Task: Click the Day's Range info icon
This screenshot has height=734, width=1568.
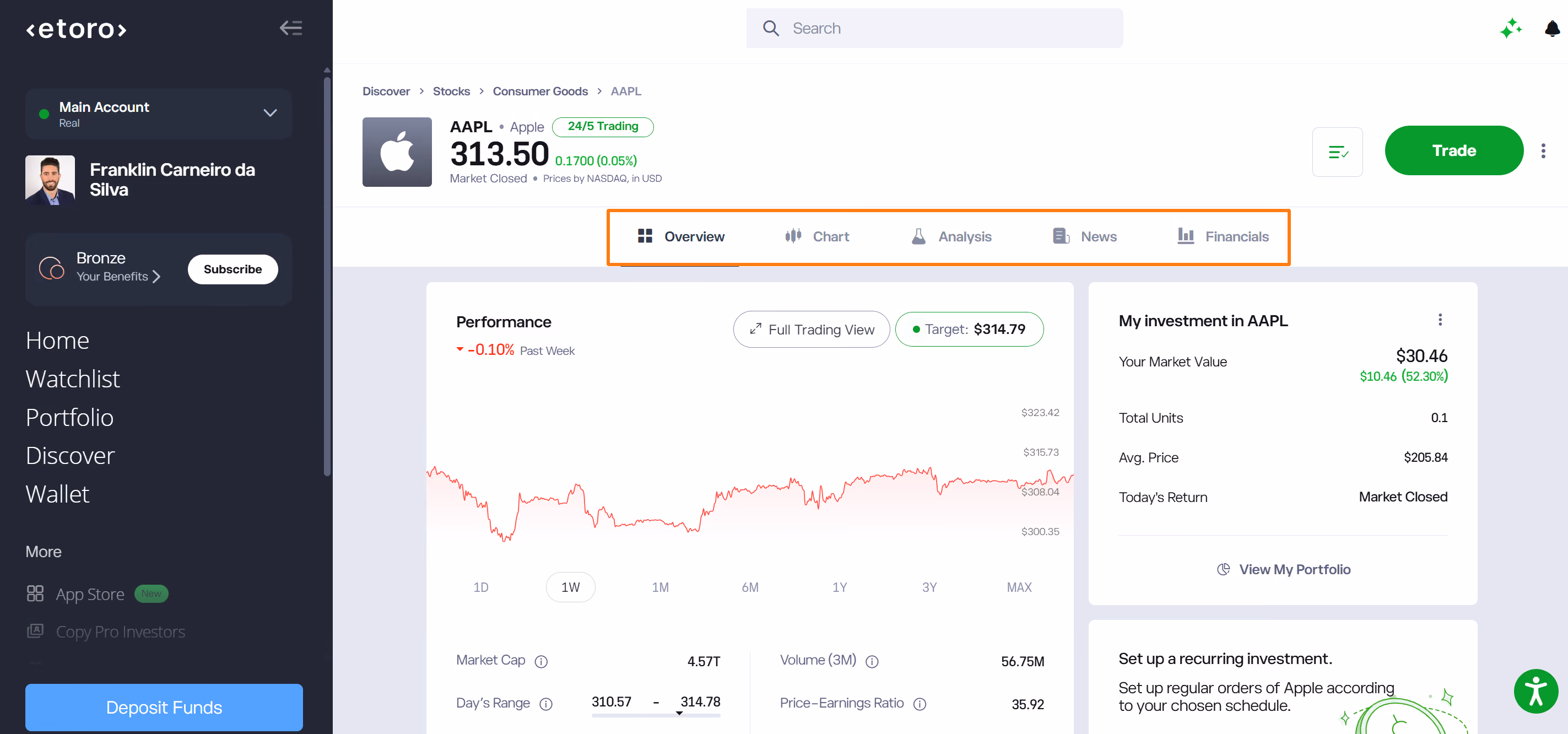Action: tap(546, 704)
